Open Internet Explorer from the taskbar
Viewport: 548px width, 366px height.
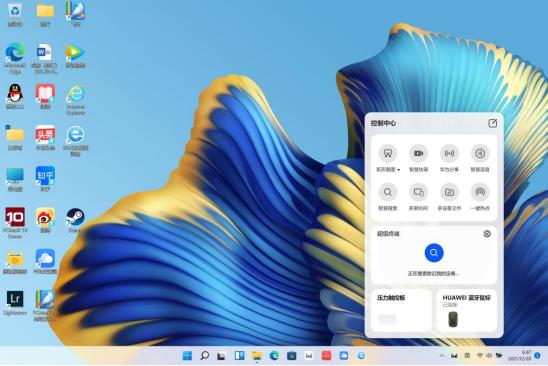361,356
